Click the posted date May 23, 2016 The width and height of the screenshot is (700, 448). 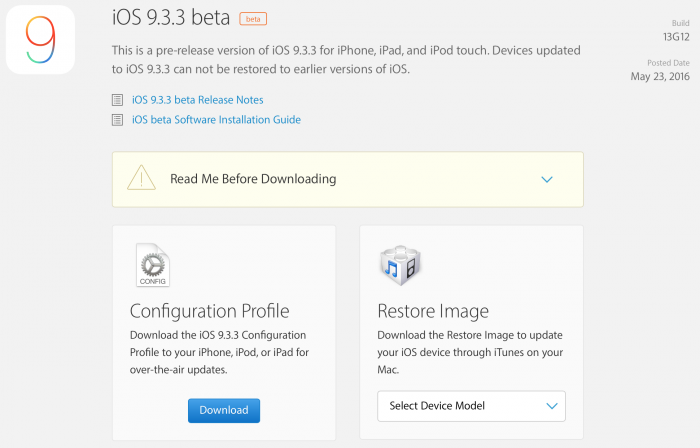(660, 76)
